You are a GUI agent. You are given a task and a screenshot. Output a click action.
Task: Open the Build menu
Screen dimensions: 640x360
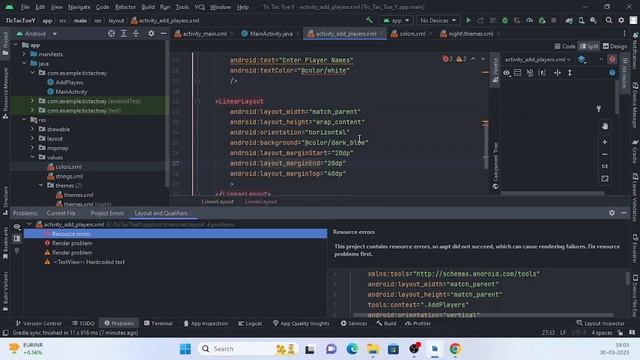click(x=148, y=7)
